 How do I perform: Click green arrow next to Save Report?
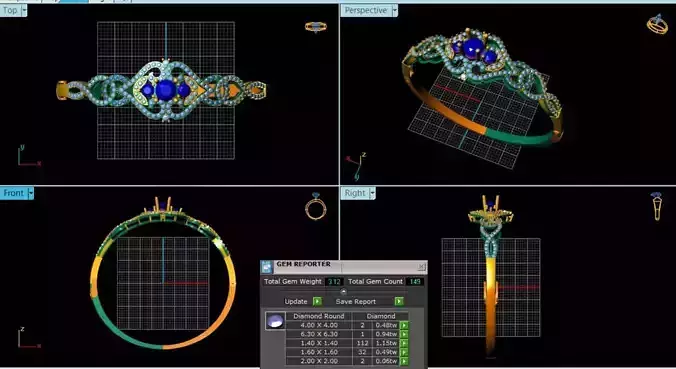click(399, 301)
